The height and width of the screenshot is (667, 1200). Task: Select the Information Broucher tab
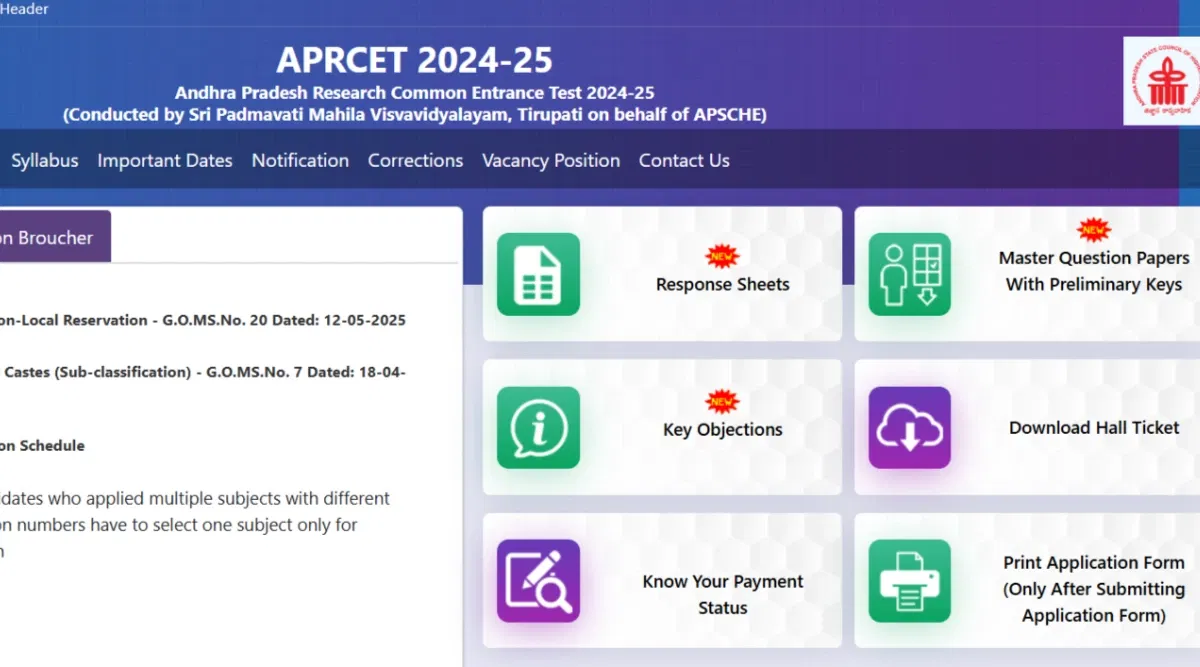[x=50, y=238]
